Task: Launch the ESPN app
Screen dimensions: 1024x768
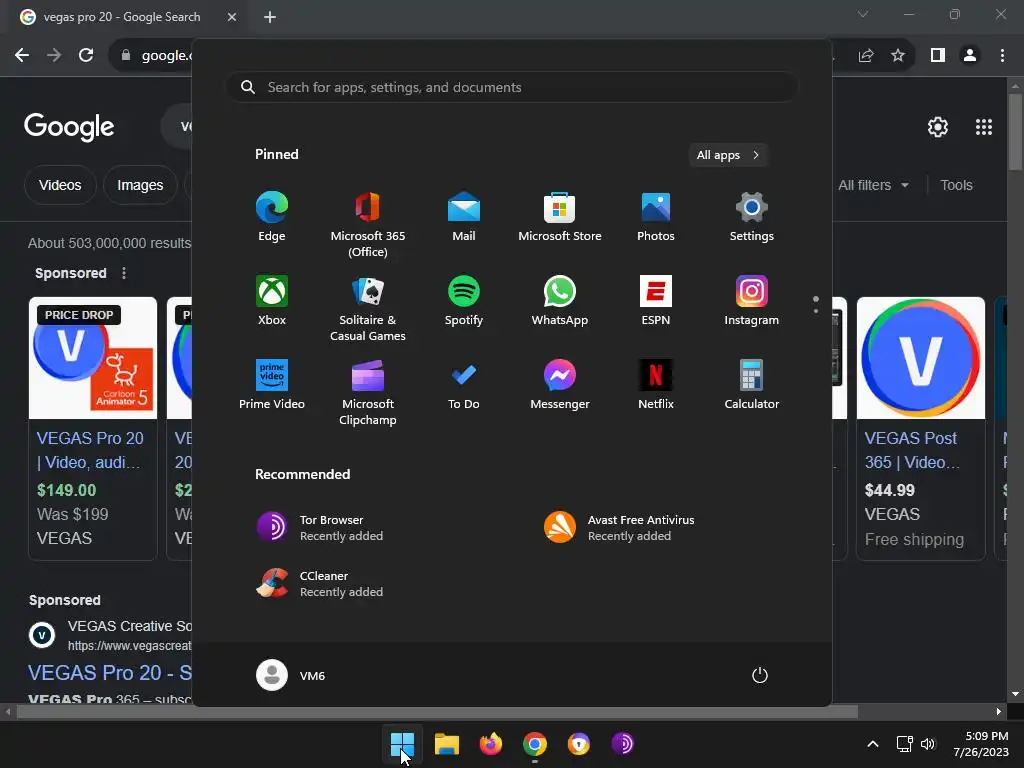Action: [656, 300]
